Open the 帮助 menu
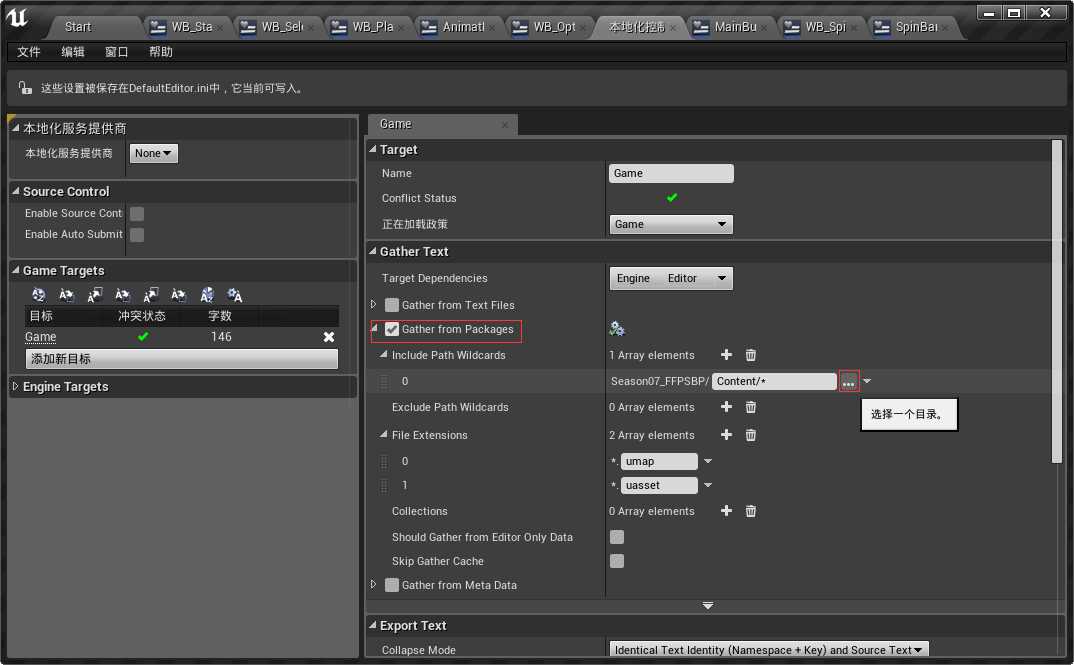The width and height of the screenshot is (1074, 665). point(160,52)
